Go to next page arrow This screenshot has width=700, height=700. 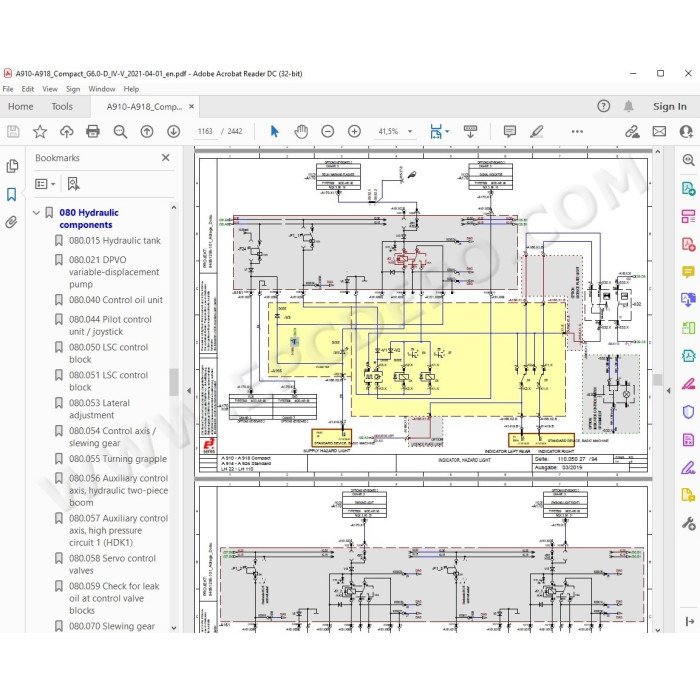point(174,131)
